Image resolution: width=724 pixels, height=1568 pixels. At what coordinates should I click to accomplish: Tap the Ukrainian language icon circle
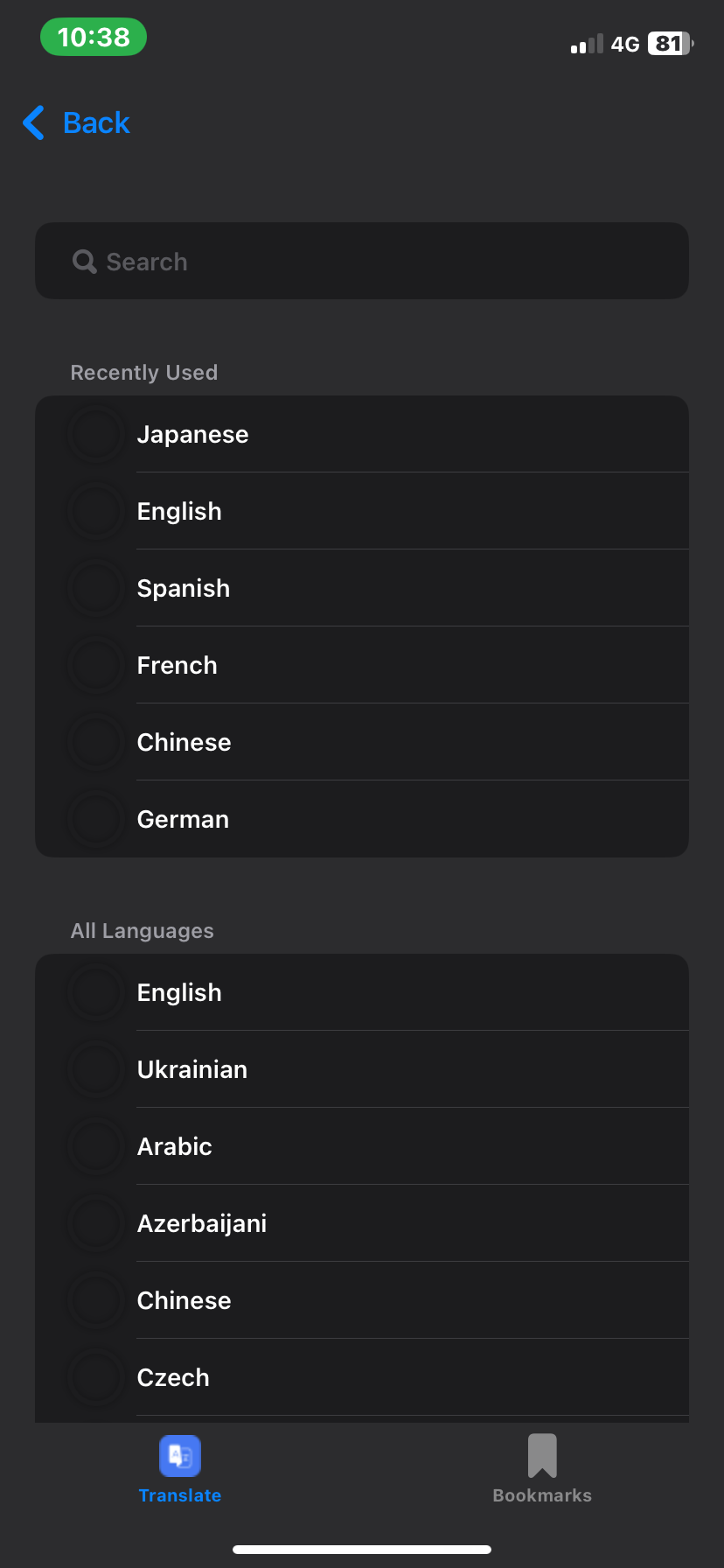pos(96,1069)
